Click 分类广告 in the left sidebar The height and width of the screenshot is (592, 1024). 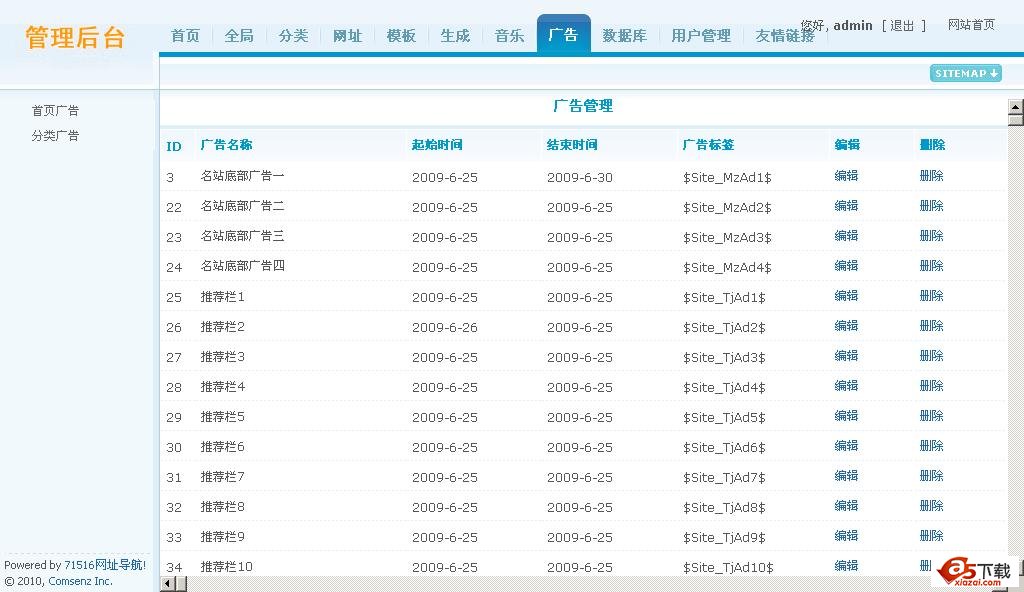55,136
